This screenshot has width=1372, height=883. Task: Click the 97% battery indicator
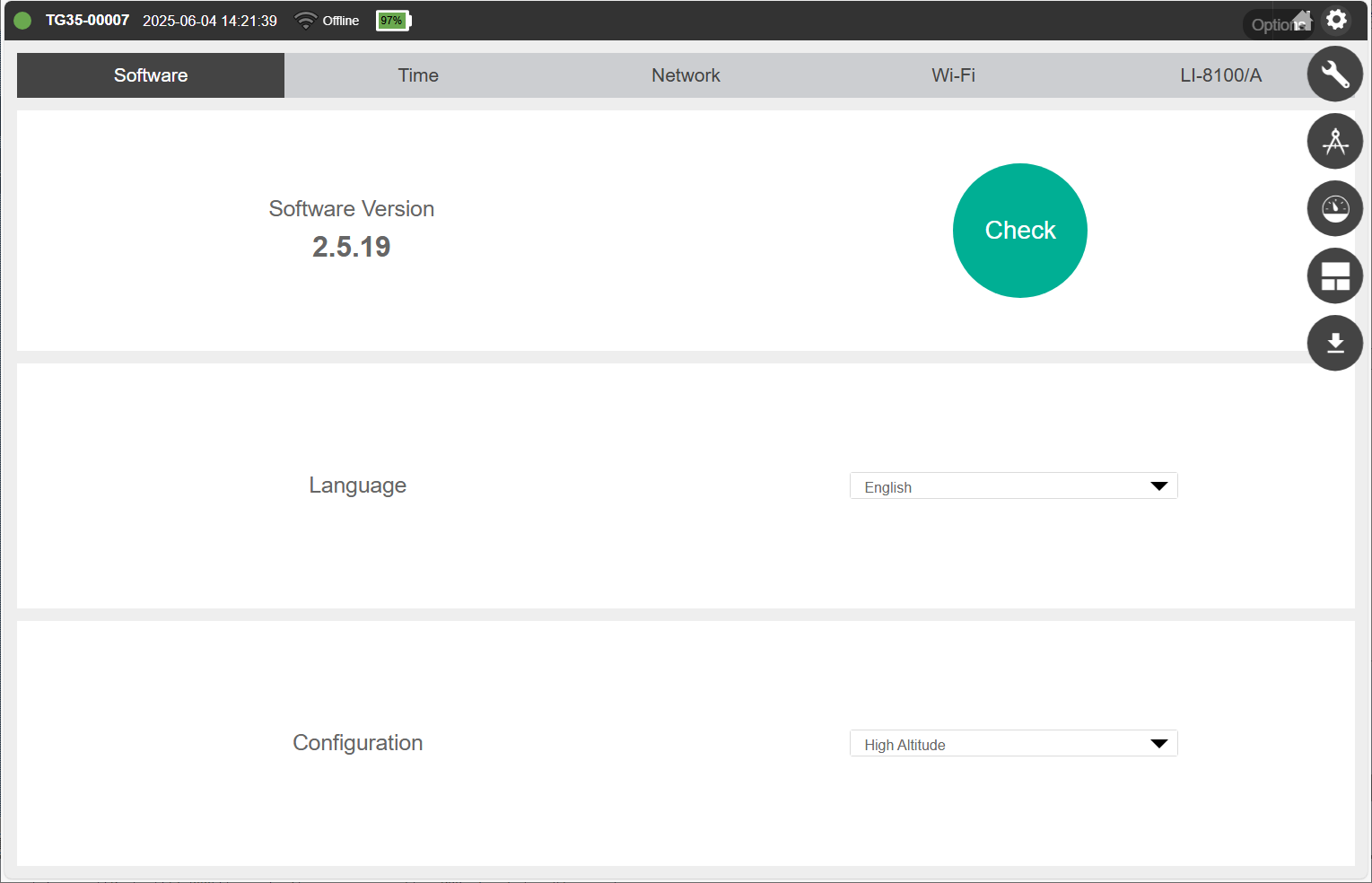(393, 21)
